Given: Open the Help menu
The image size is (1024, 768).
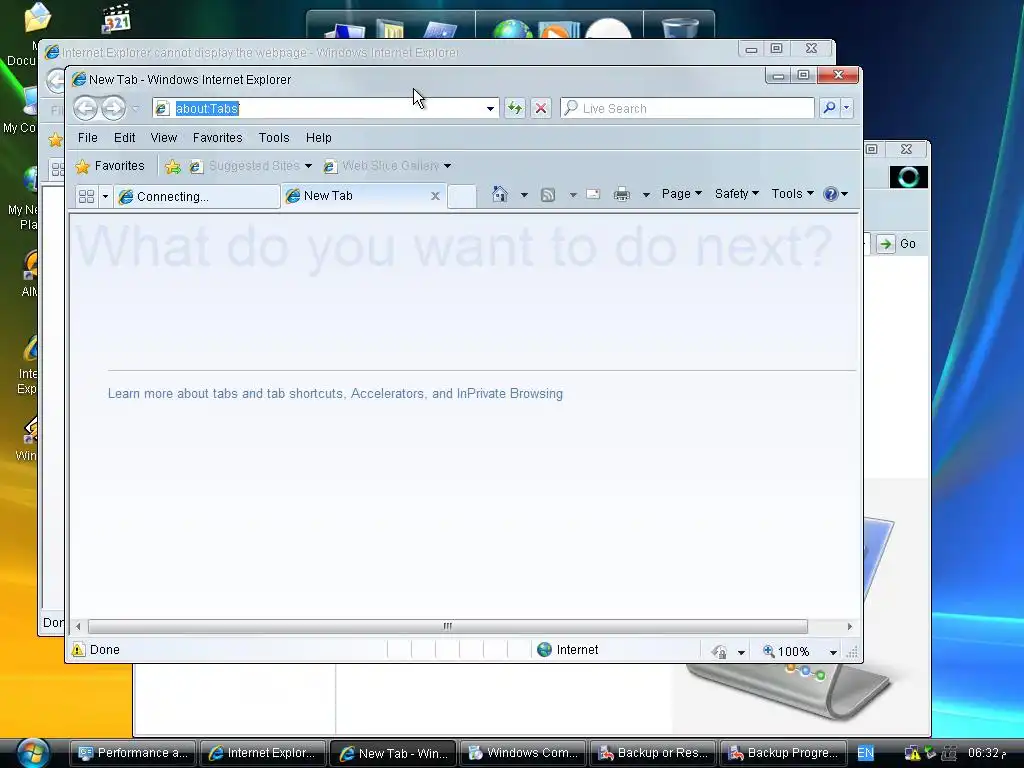Looking at the screenshot, I should click(319, 138).
